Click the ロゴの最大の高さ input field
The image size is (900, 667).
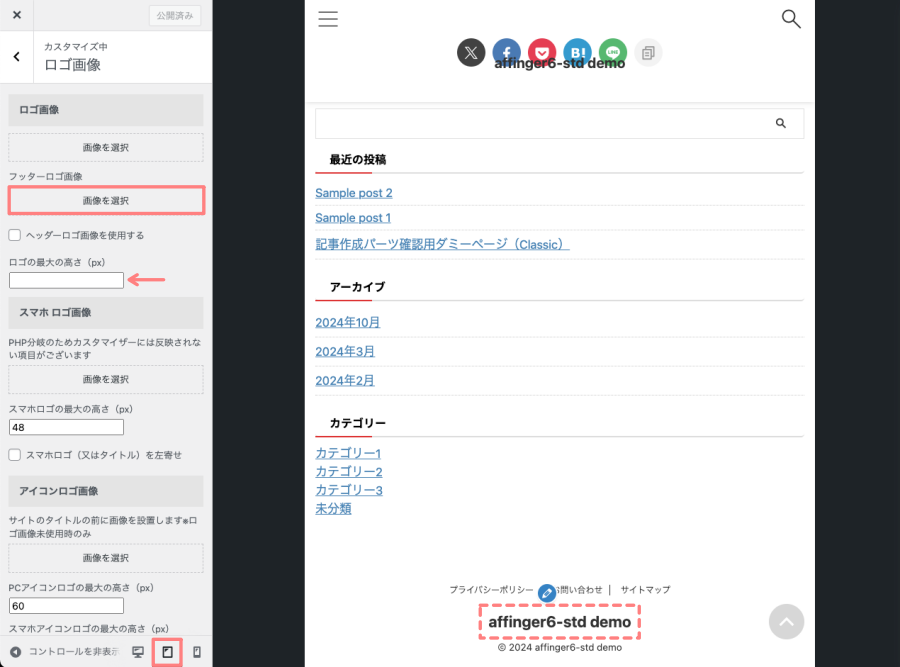(x=66, y=281)
